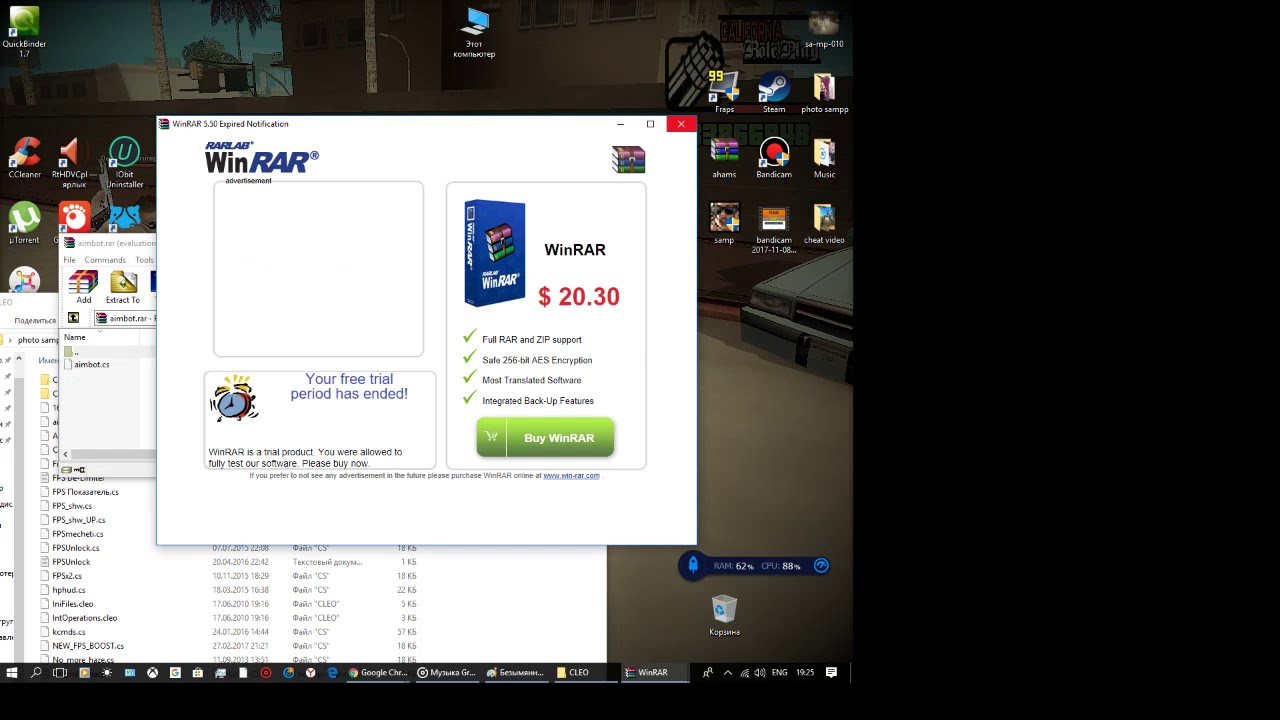Maximize the WinRAR Expired Notification window

[650, 124]
